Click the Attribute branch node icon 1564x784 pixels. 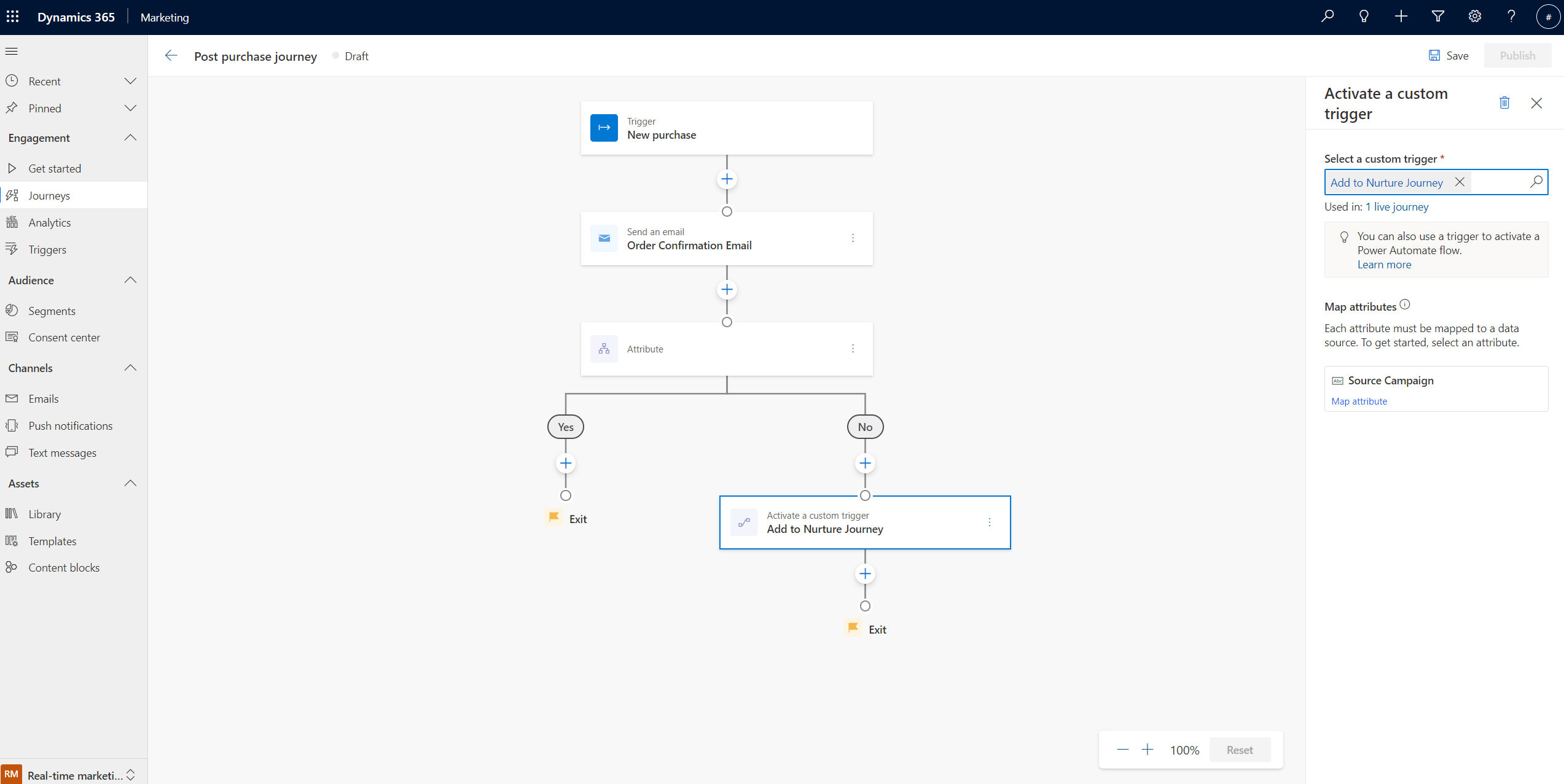click(604, 349)
